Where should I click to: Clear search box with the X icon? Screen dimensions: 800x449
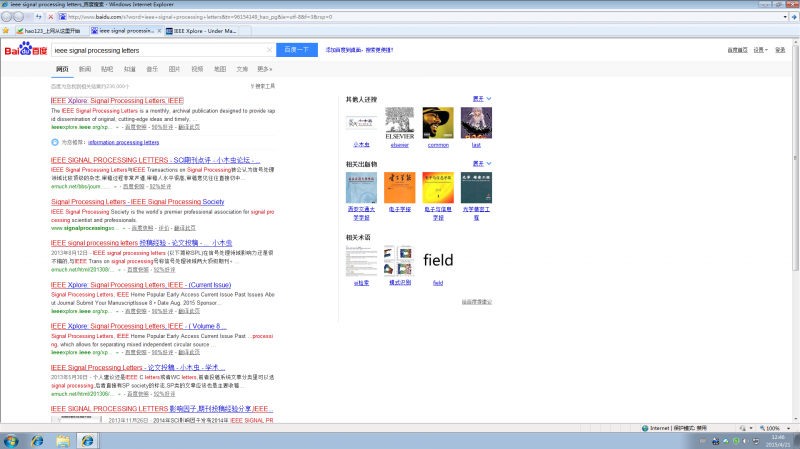pyautogui.click(x=269, y=50)
